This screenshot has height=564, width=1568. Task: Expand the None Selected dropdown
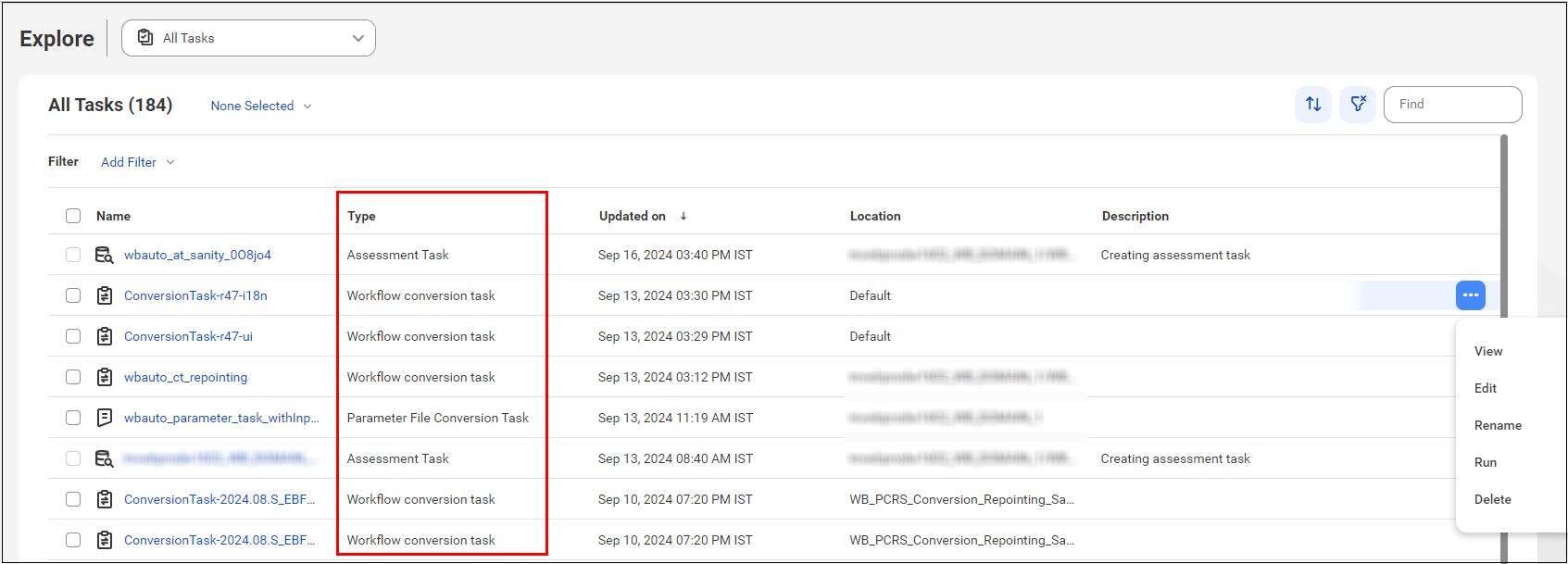tap(261, 106)
